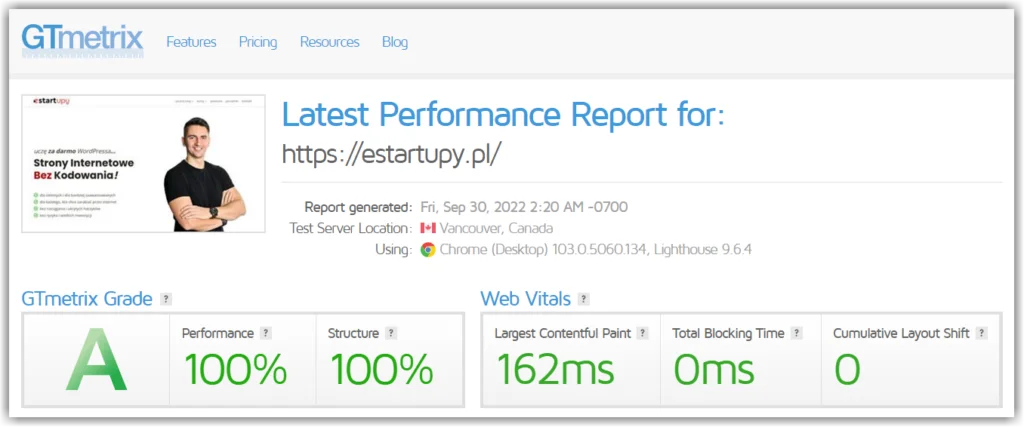
Task: Click the https://estartupy.pl/ URL link
Action: coord(392,153)
